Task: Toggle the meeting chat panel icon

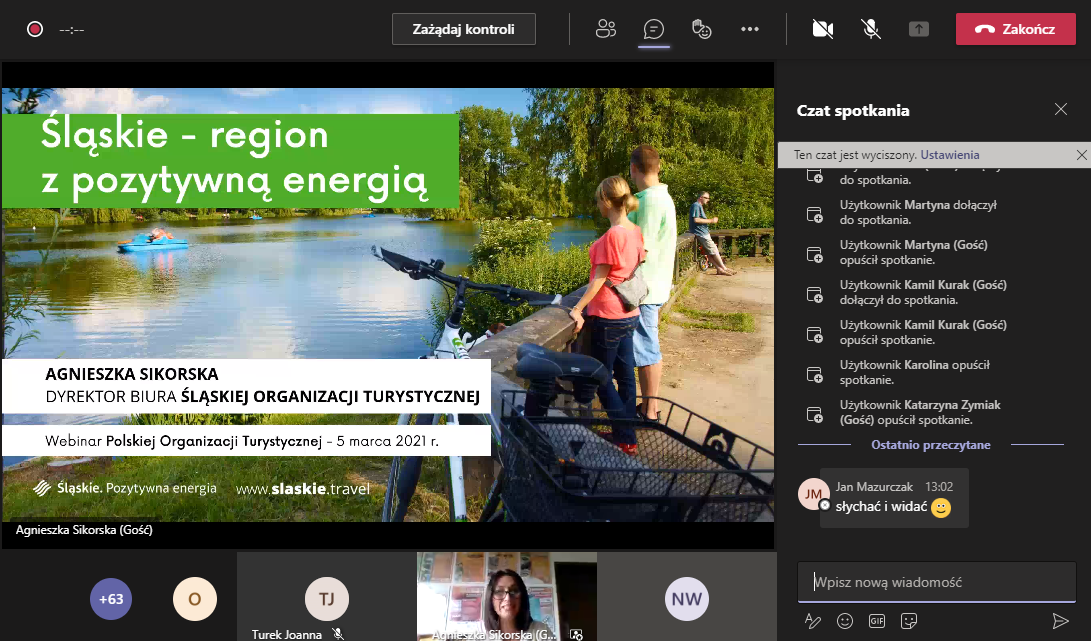Action: [653, 29]
